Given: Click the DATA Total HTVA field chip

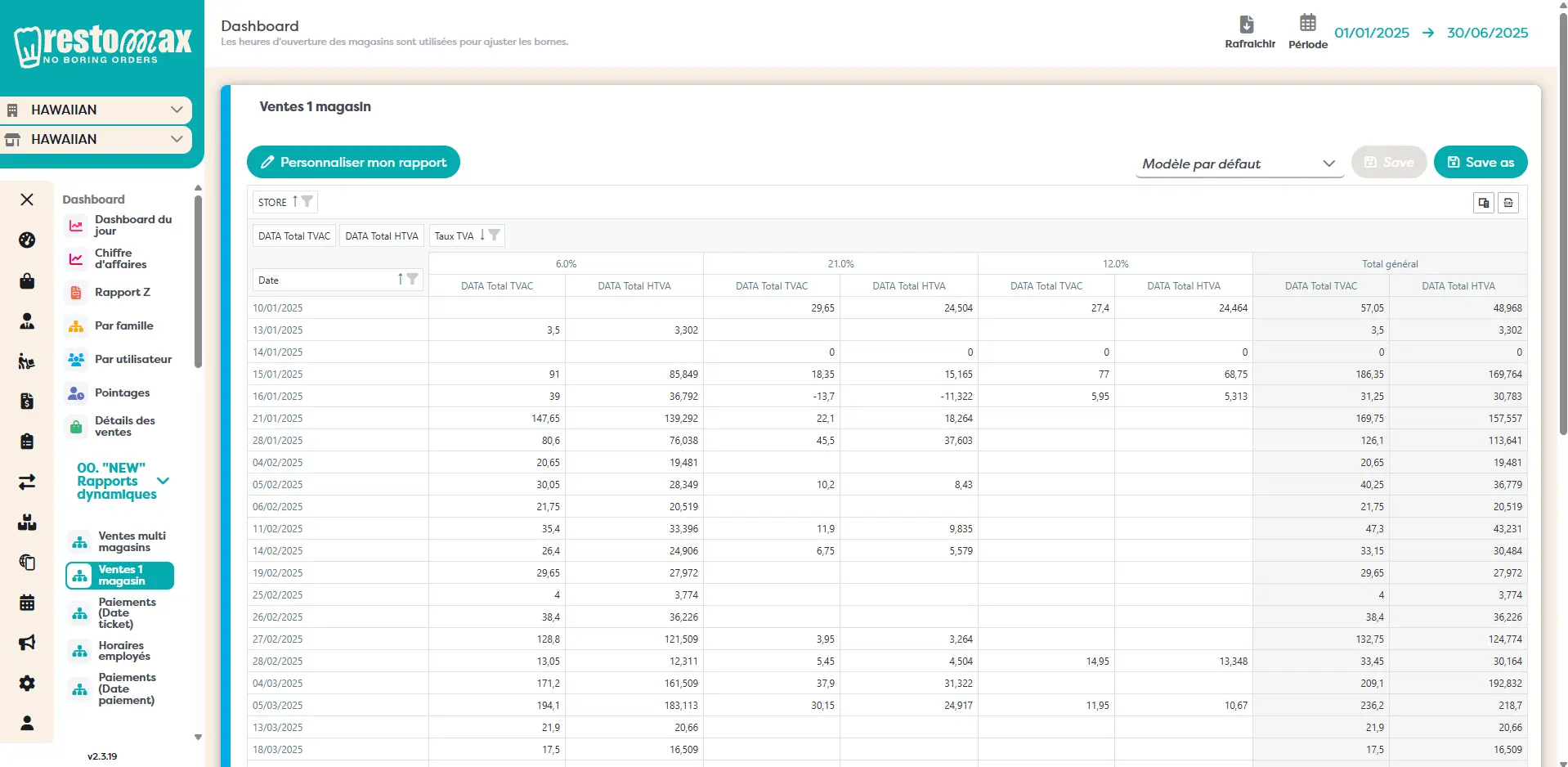Looking at the screenshot, I should (x=382, y=235).
